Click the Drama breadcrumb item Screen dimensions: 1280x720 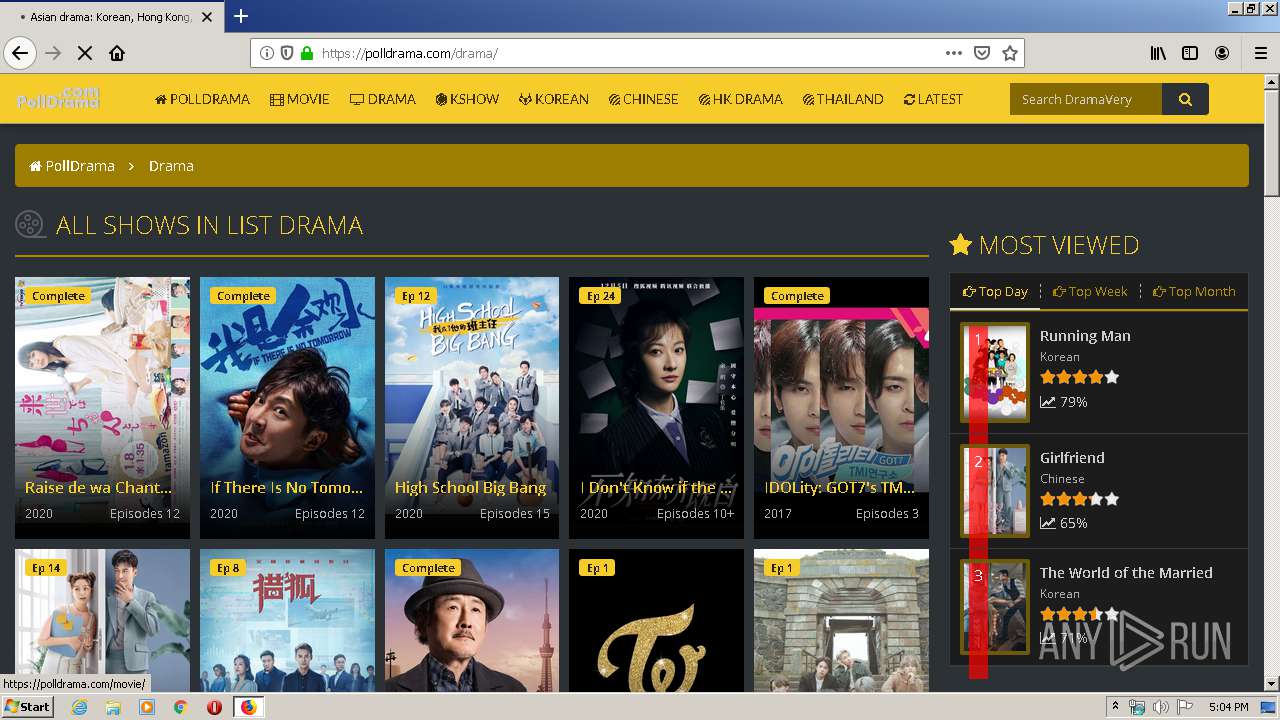tap(171, 166)
